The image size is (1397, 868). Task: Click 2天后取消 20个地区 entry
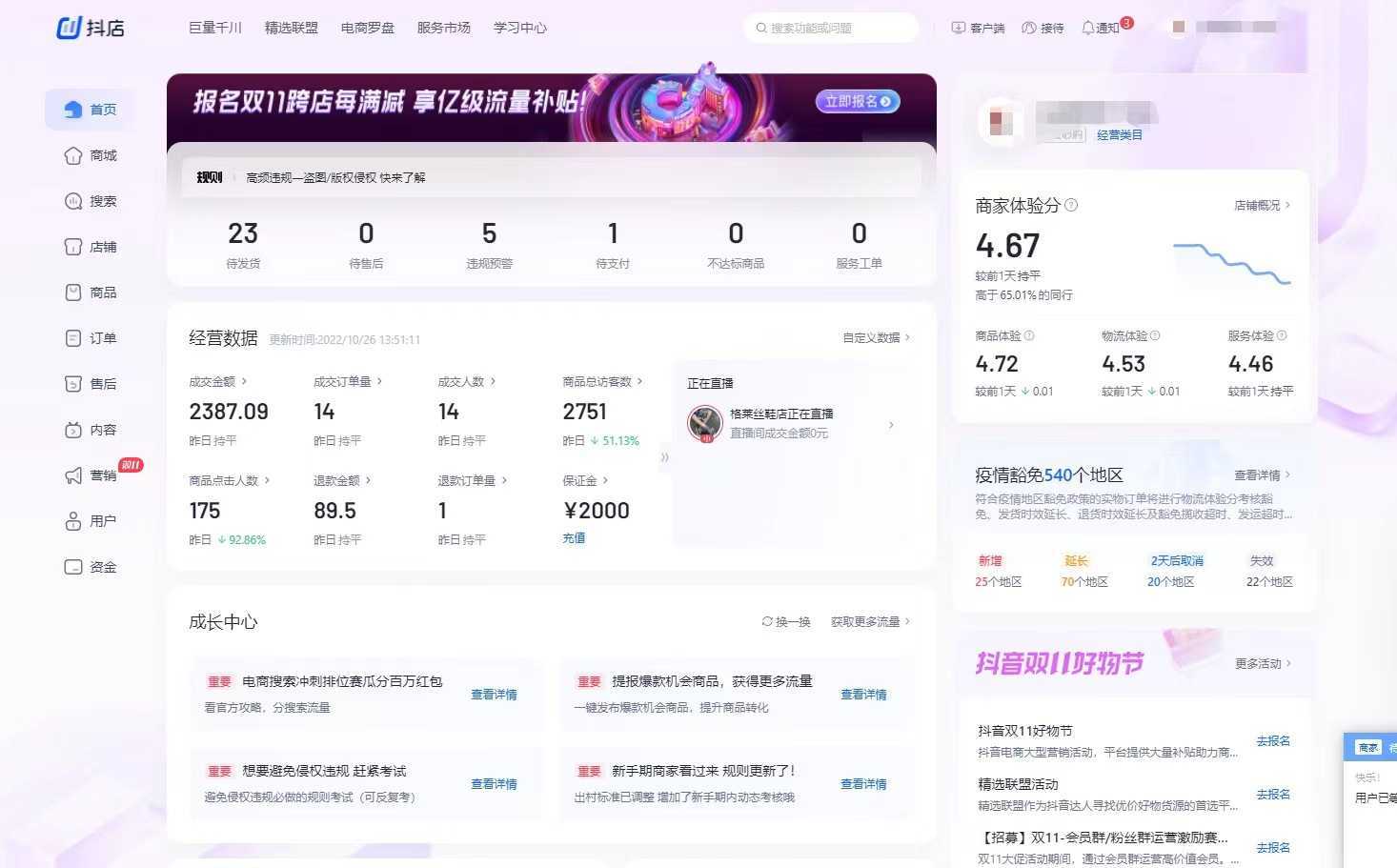1176,571
